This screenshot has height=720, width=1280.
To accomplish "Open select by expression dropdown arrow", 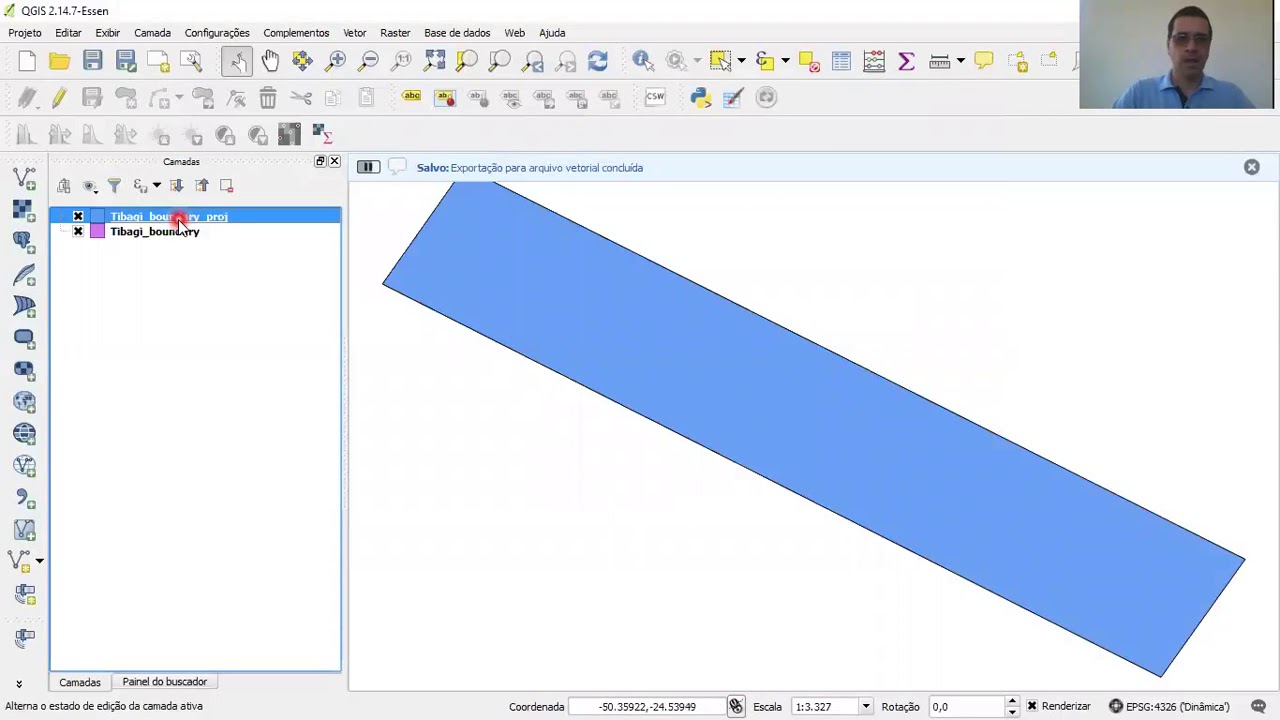I will point(785,62).
